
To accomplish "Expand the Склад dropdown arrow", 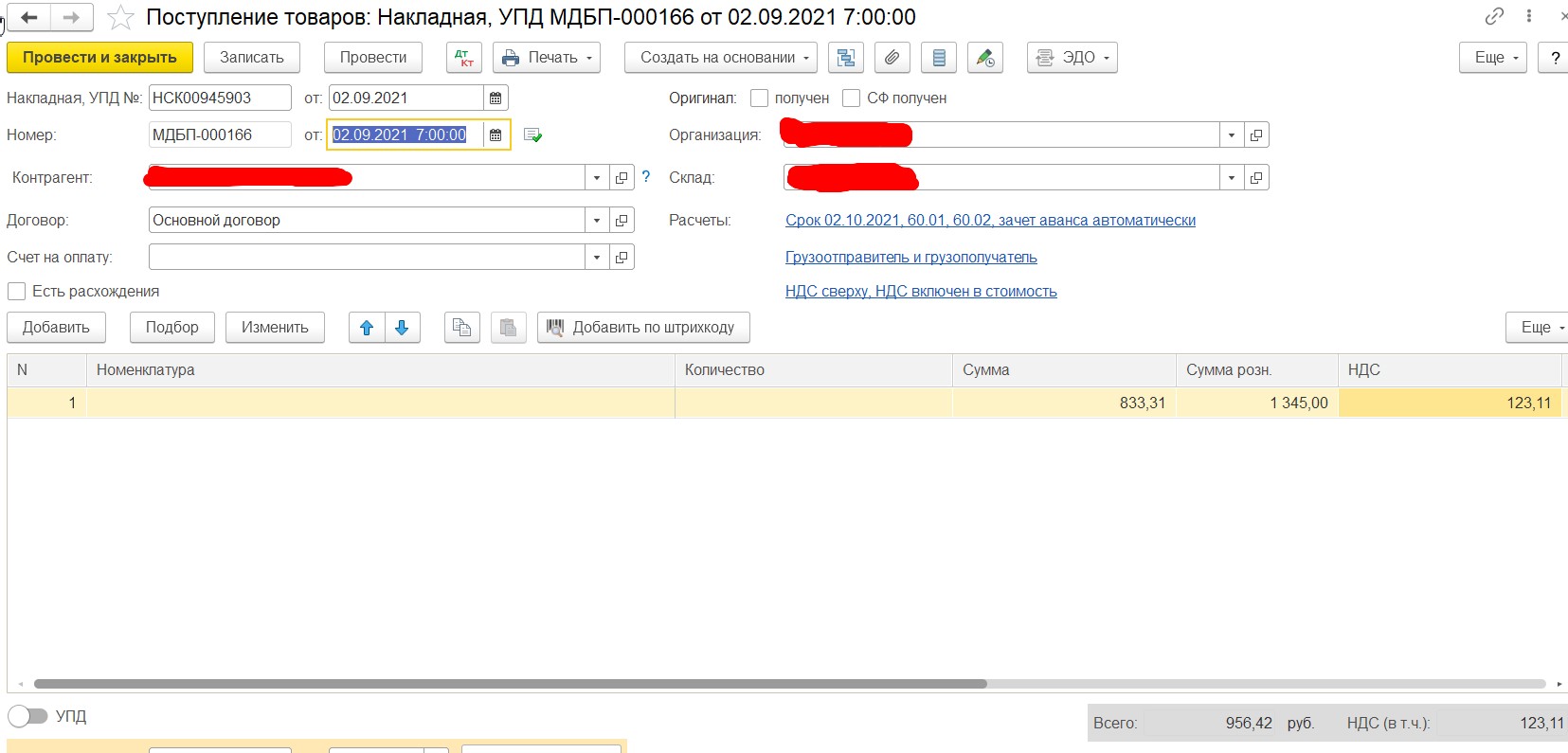I will (x=1231, y=178).
